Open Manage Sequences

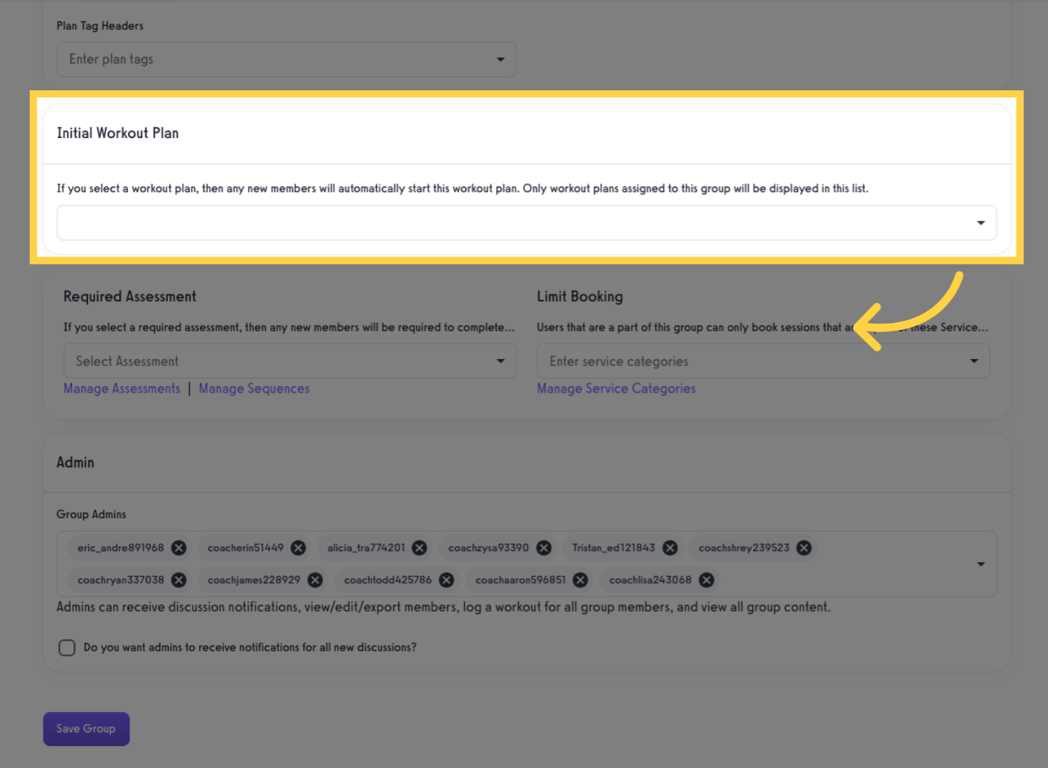tap(254, 388)
